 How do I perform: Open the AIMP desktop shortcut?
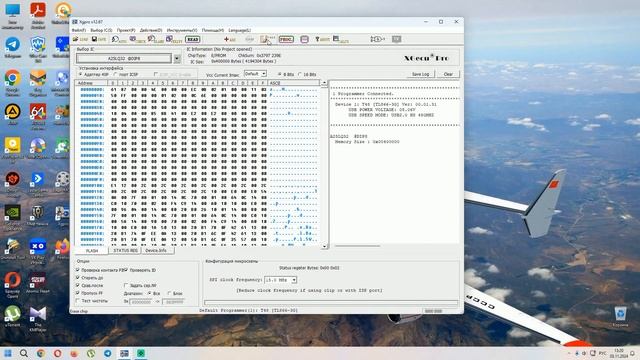tap(13, 114)
